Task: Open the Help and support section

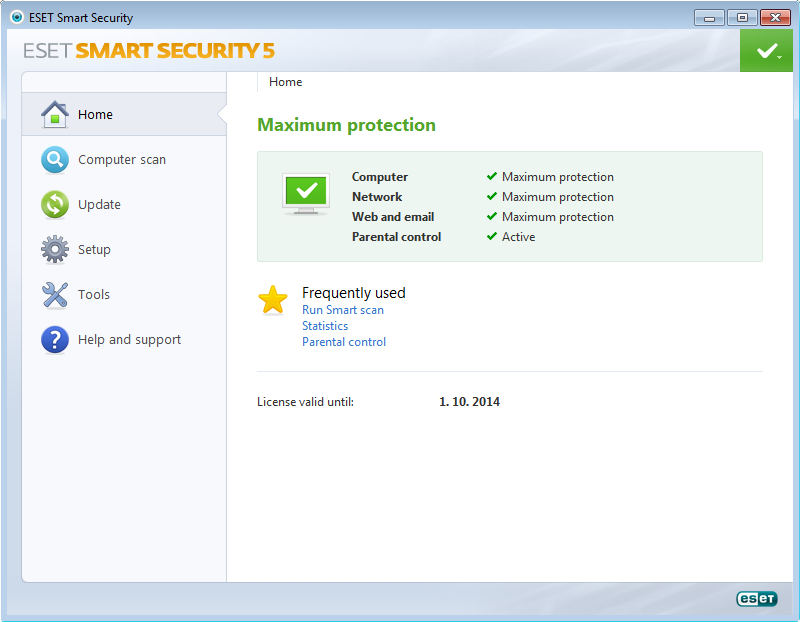Action: pyautogui.click(x=130, y=340)
